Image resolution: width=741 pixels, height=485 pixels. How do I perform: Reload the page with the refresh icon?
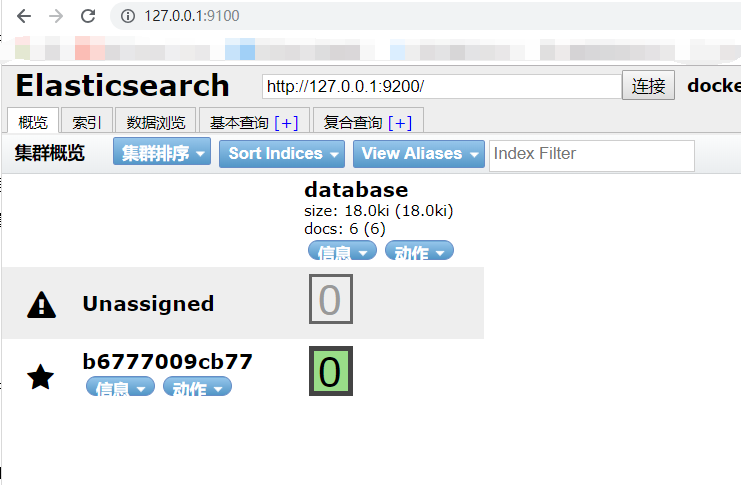click(88, 16)
